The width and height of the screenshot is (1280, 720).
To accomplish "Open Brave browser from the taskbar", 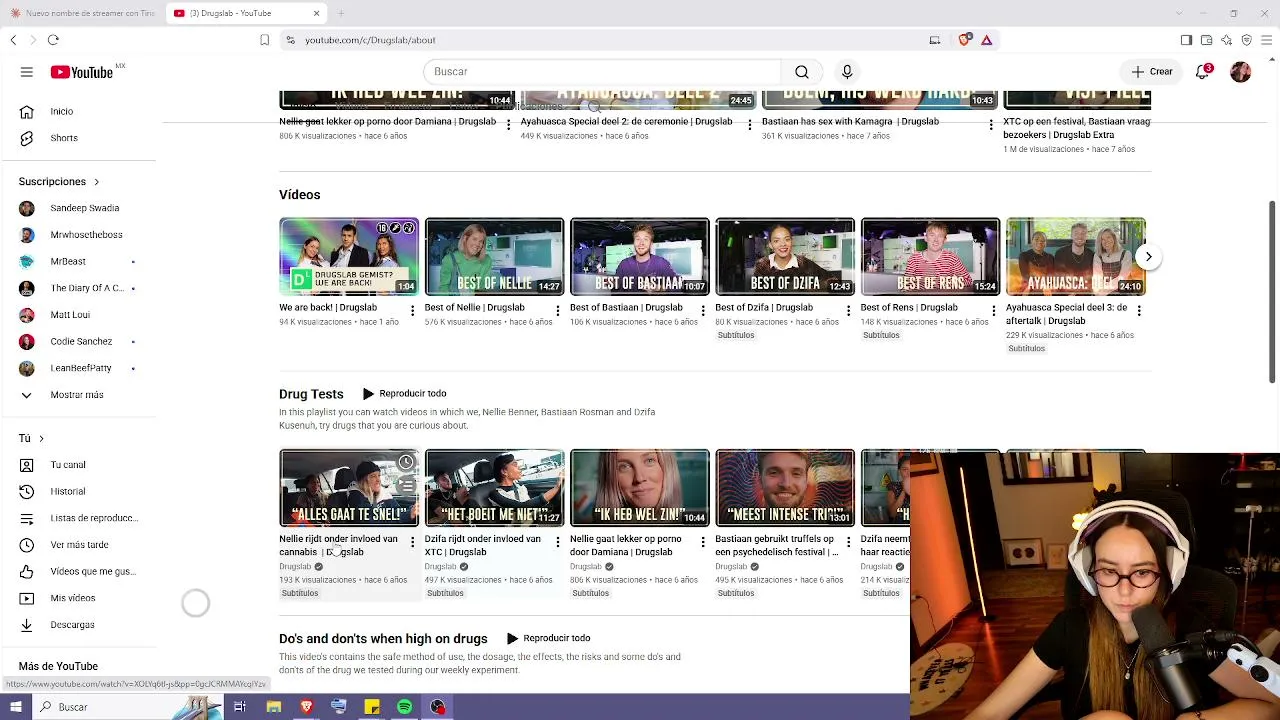I will tap(306, 707).
